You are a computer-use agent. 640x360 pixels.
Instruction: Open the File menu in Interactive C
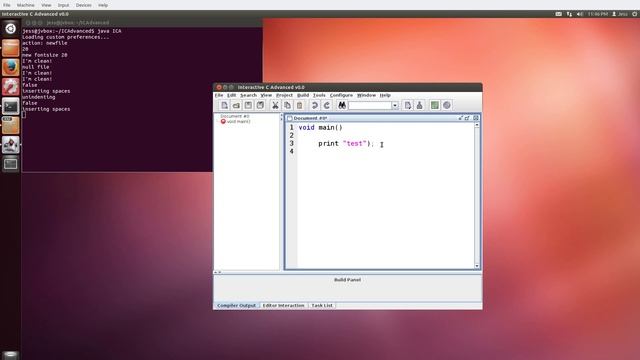click(x=219, y=95)
